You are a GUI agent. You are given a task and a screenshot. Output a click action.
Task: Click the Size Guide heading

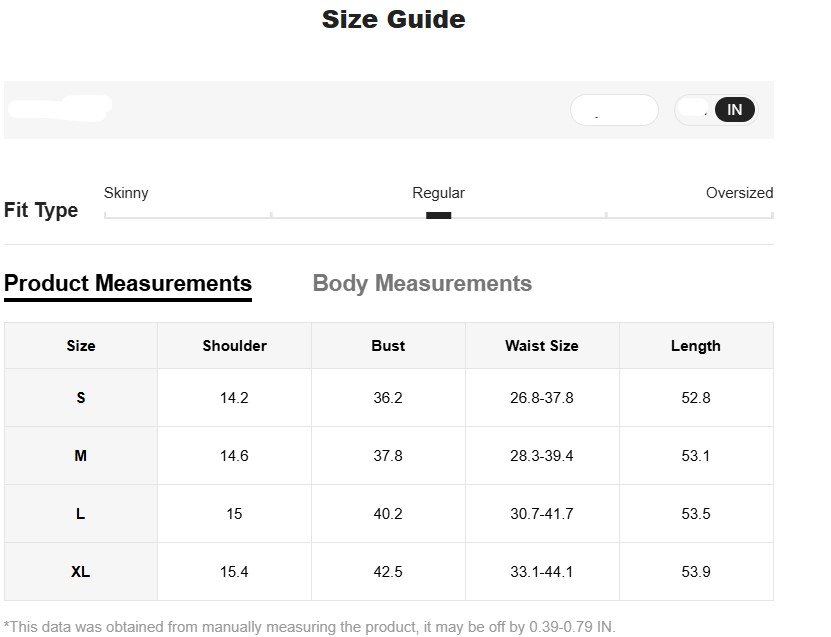pyautogui.click(x=393, y=19)
